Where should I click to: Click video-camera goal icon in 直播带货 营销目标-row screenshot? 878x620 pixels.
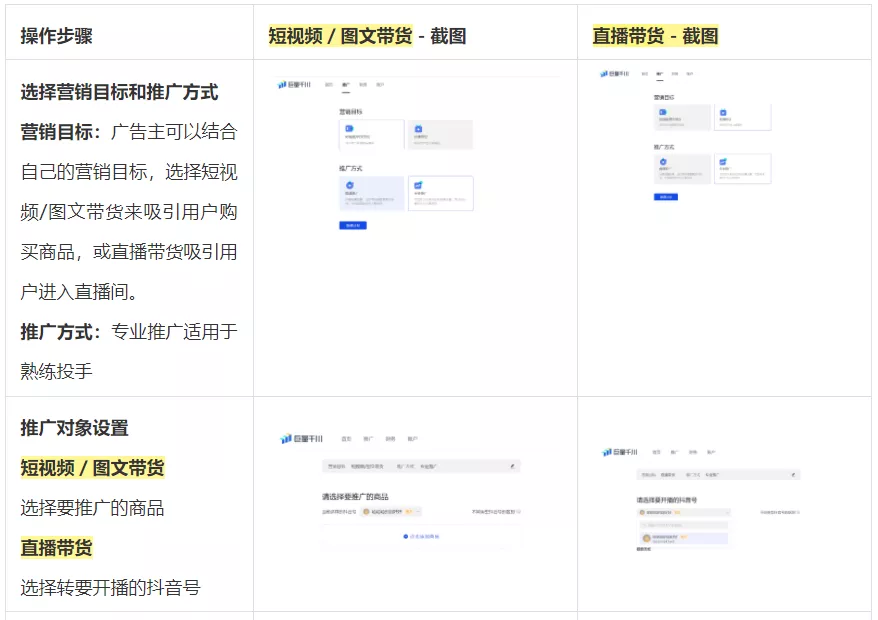pos(663,112)
